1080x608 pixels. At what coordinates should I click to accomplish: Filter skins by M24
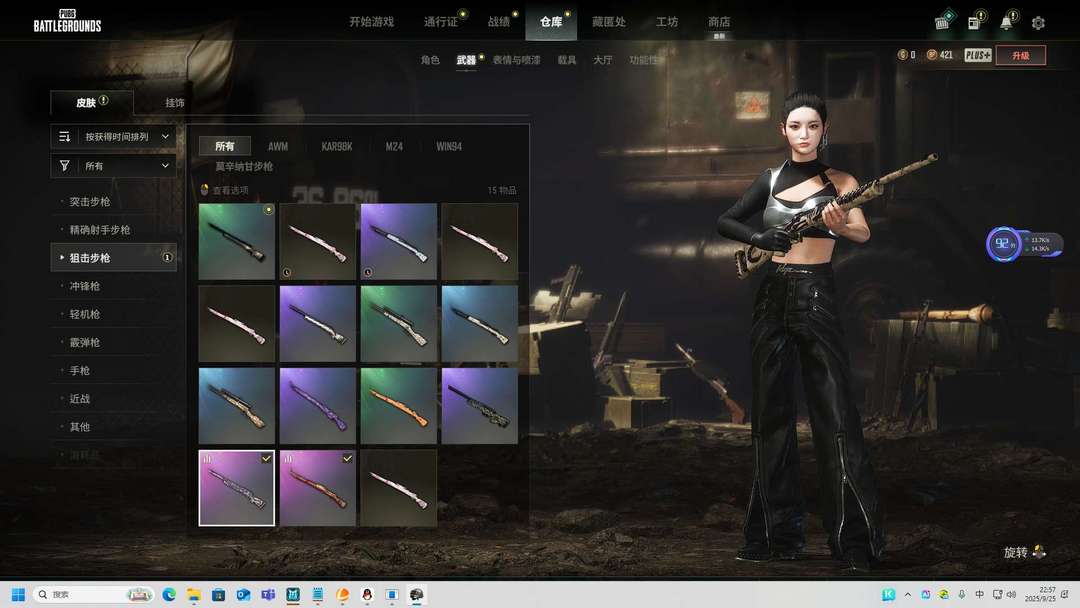click(x=394, y=146)
